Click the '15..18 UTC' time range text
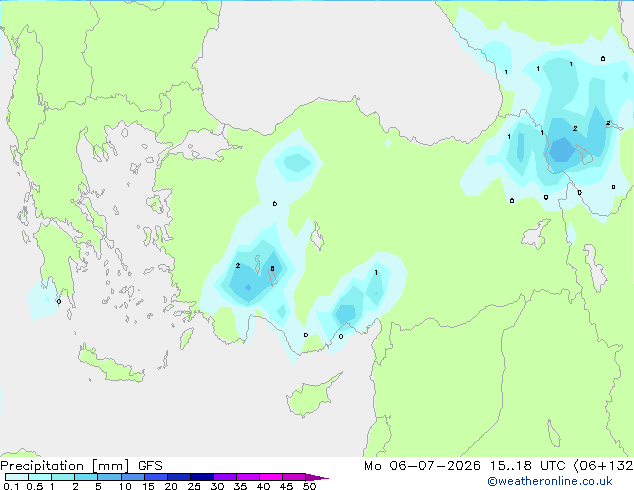634x490 pixels. pos(528,466)
